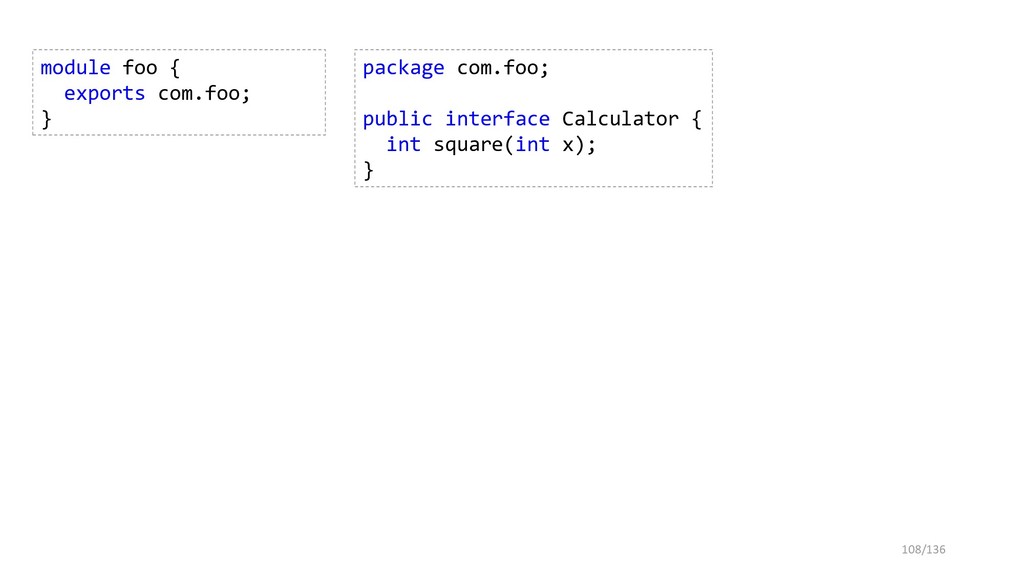This screenshot has height=576, width=1024.
Task: Click the parameter type 'int' inside the parentheses
Action: (x=532, y=144)
